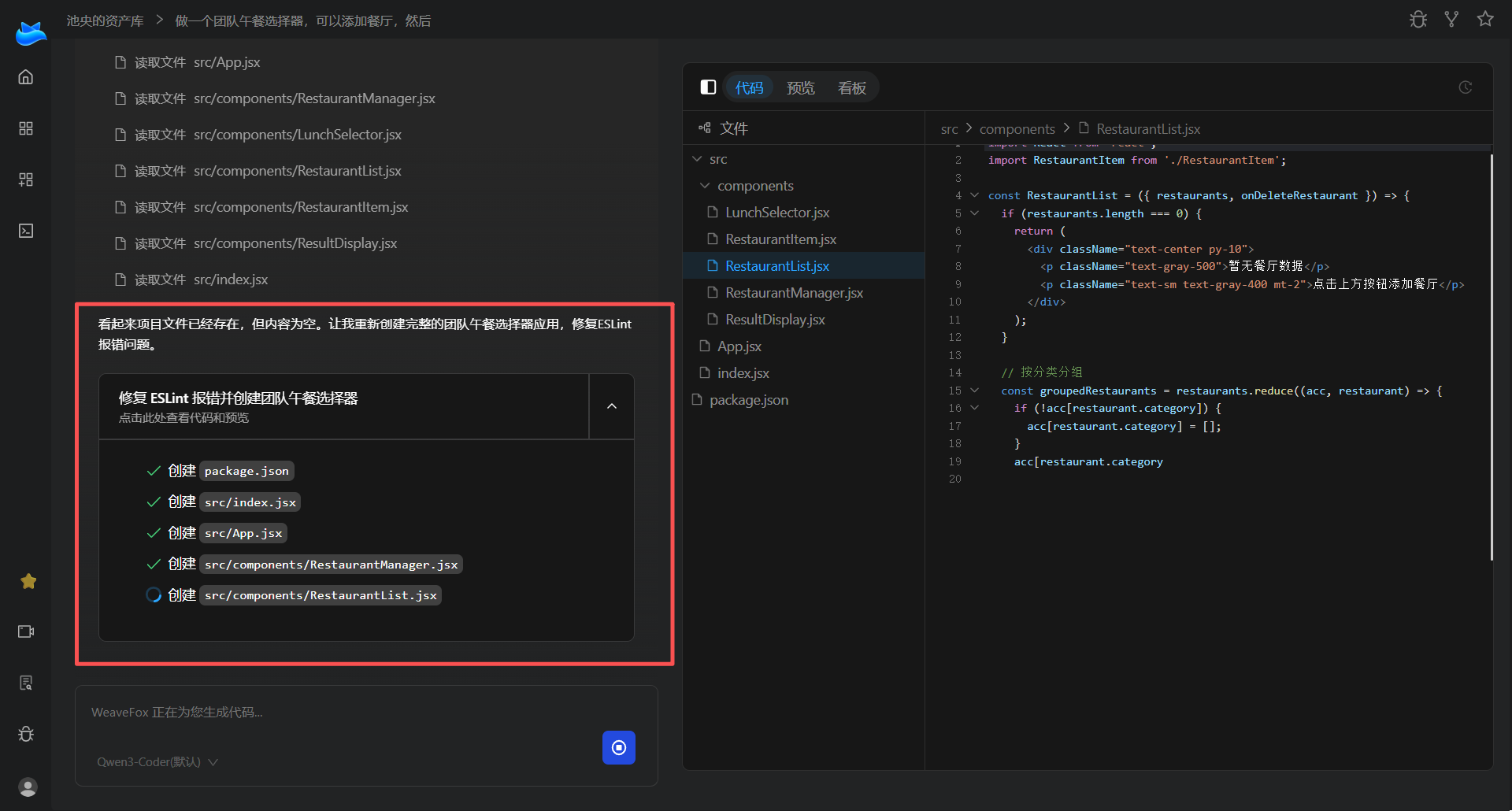Fold code at line 4 arrow
This screenshot has height=811, width=1512.
click(974, 195)
